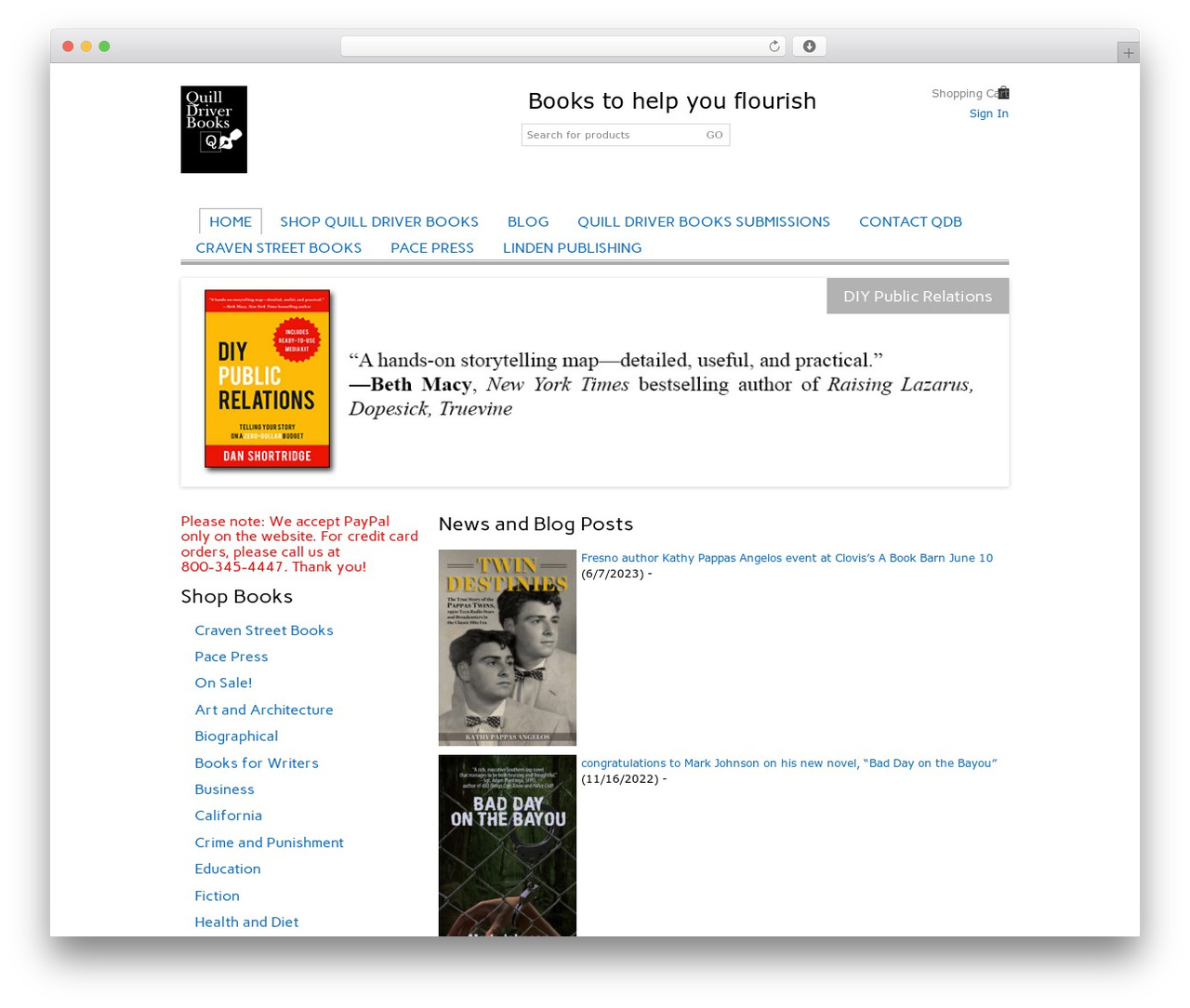Click the Beth Macy quote on the banner
This screenshot has height=1008, width=1190.
661,384
